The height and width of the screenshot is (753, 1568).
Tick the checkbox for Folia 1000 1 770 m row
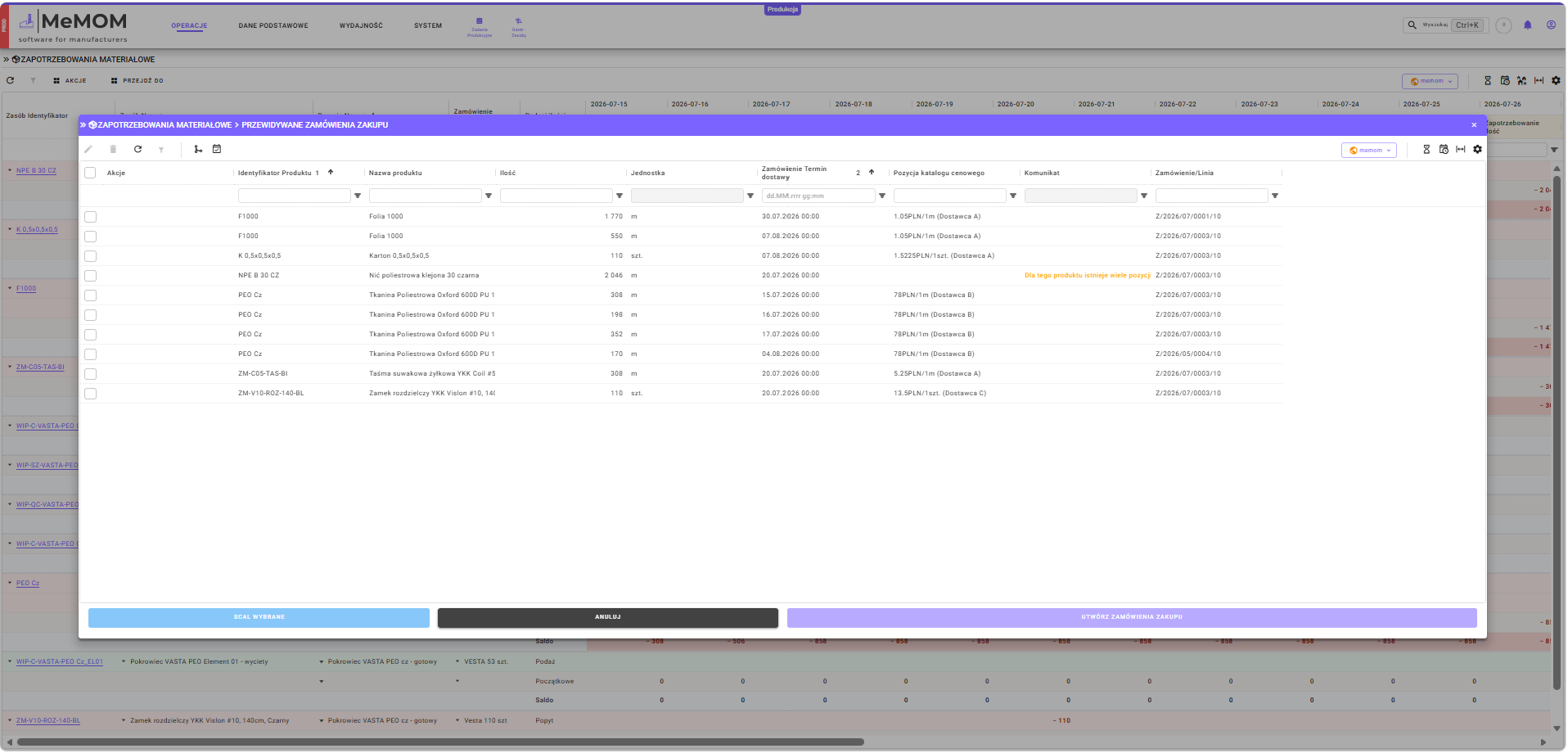coord(91,217)
